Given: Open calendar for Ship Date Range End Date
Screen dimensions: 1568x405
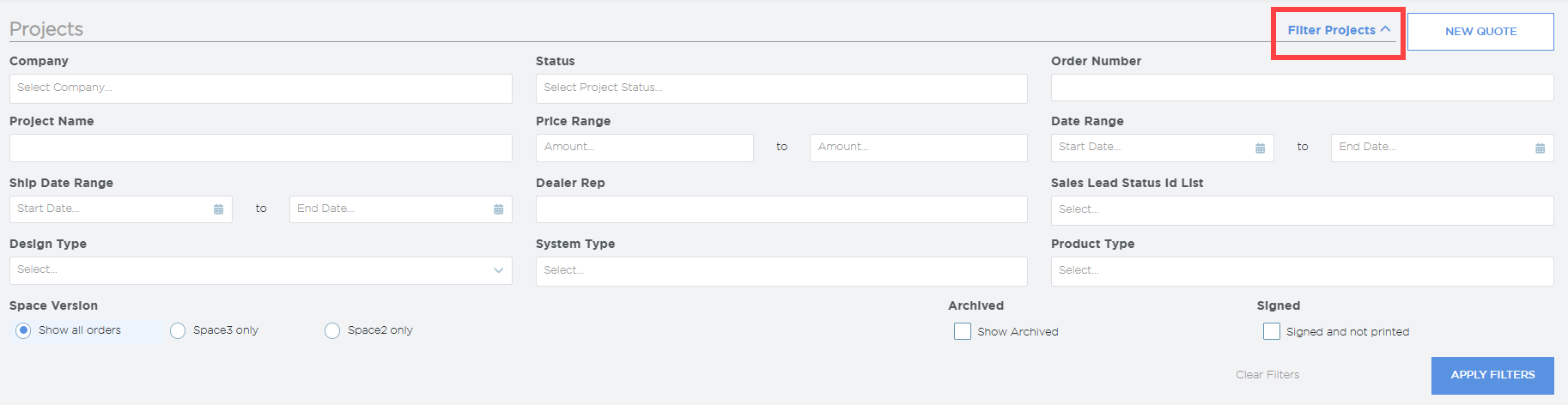Looking at the screenshot, I should [x=498, y=209].
